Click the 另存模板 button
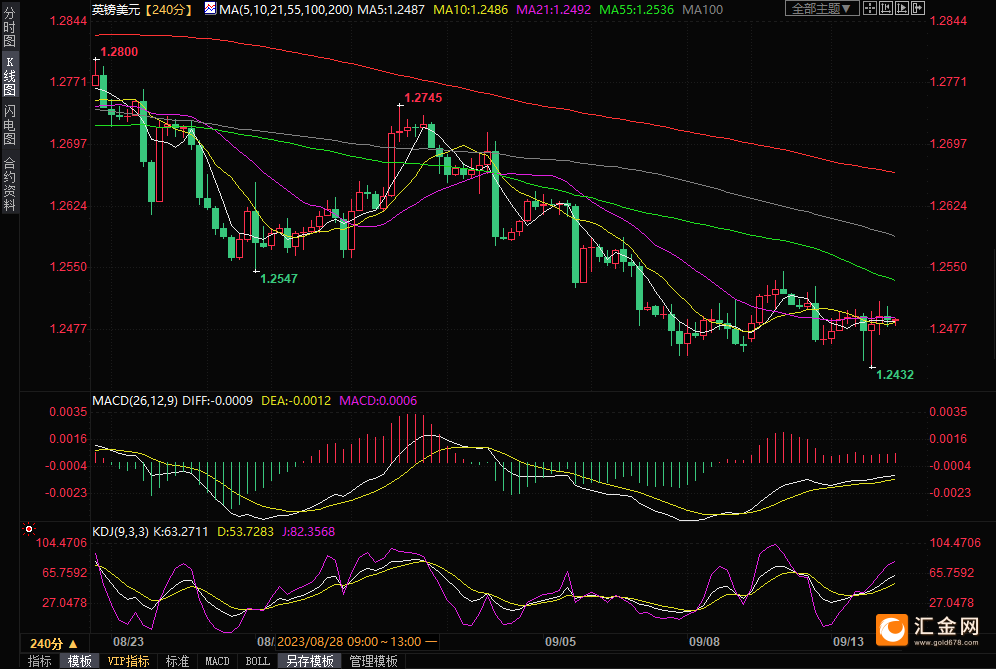The width and height of the screenshot is (996, 669). [x=309, y=661]
